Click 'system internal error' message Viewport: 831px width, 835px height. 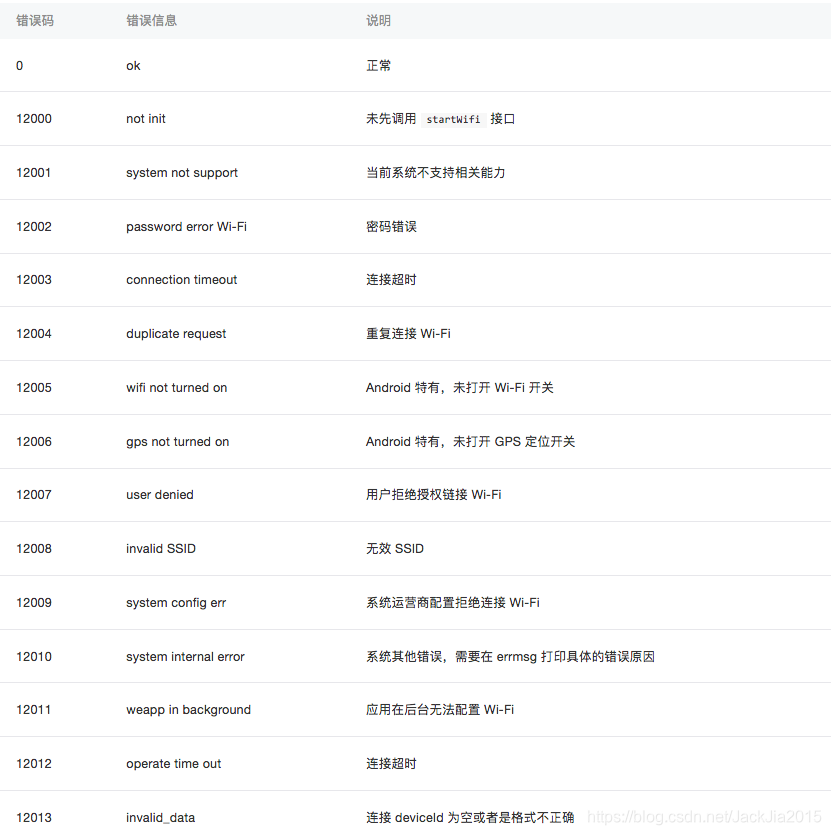click(185, 657)
